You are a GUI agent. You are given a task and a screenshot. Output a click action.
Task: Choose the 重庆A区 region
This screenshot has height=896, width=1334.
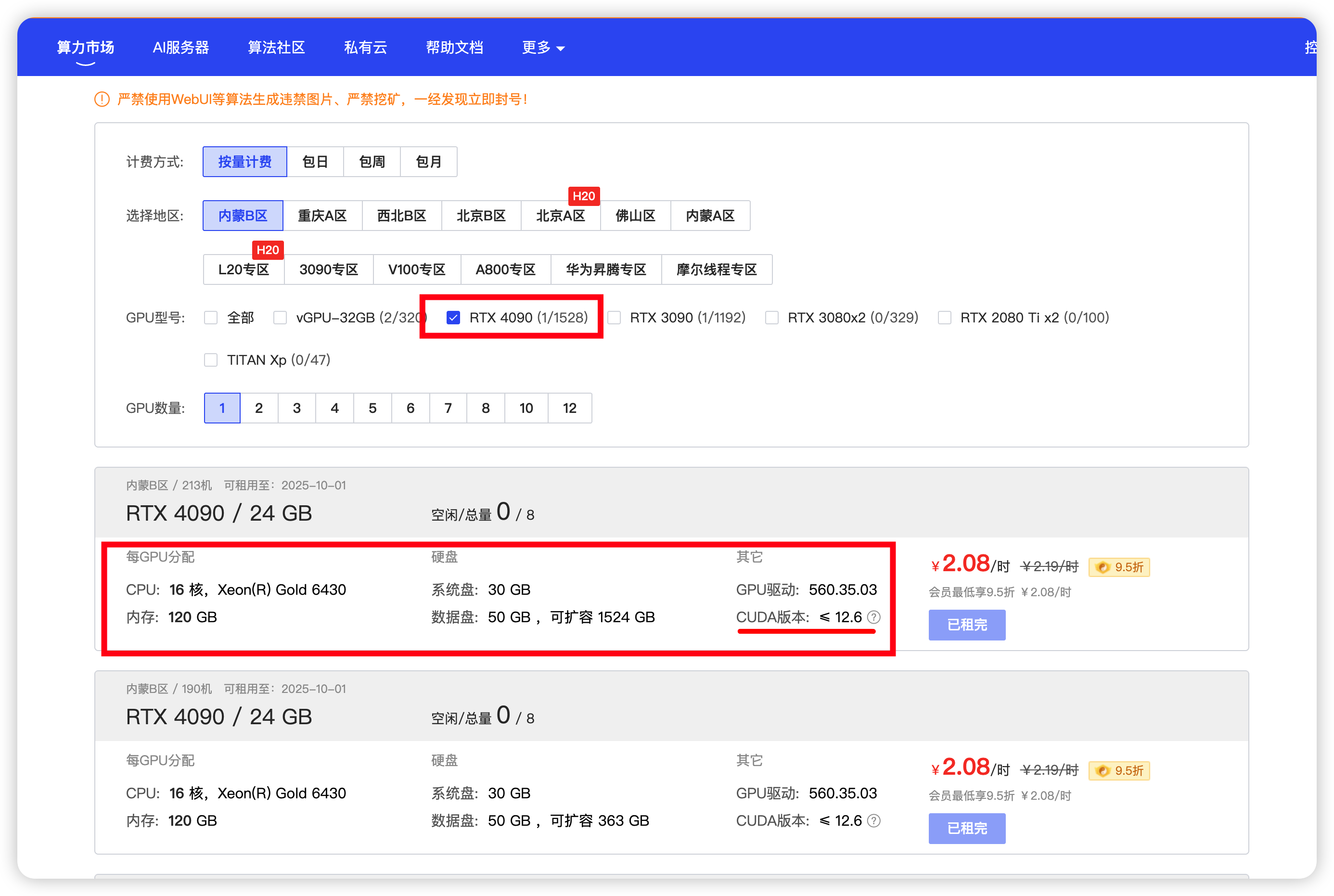322,216
